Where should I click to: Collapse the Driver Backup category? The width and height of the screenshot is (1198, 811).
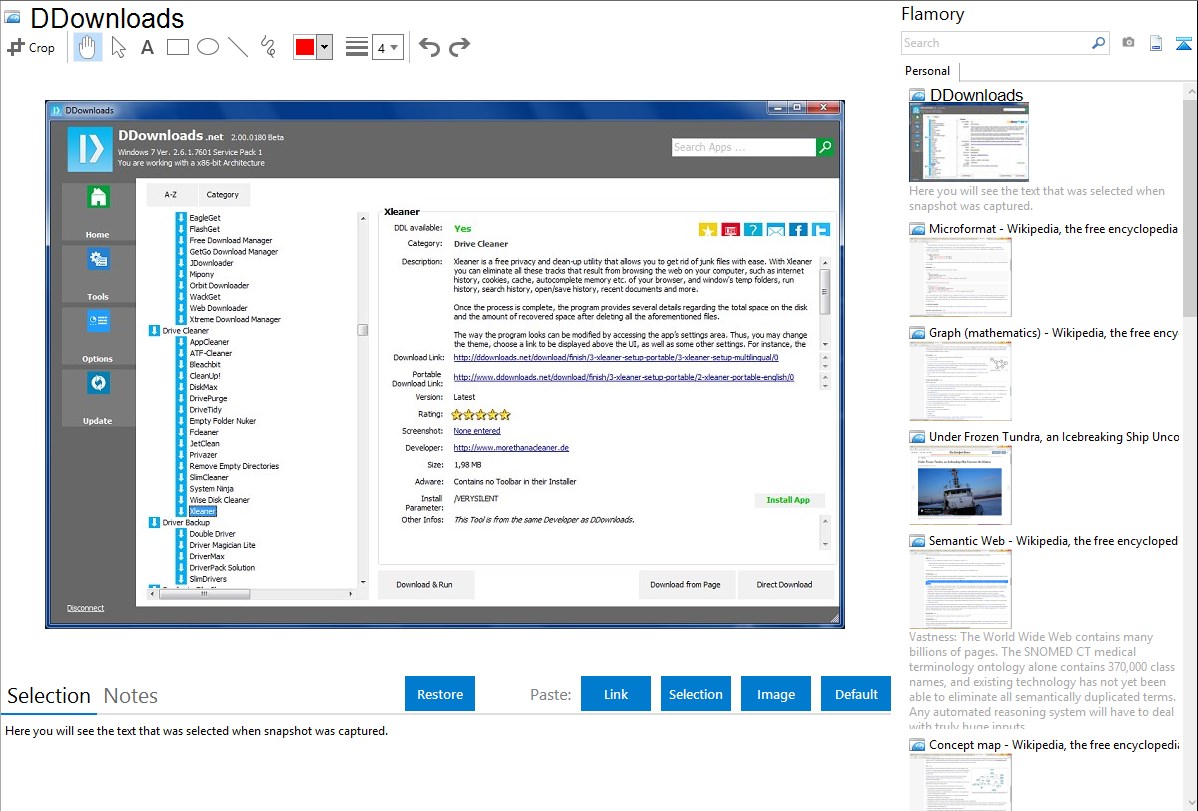point(154,523)
